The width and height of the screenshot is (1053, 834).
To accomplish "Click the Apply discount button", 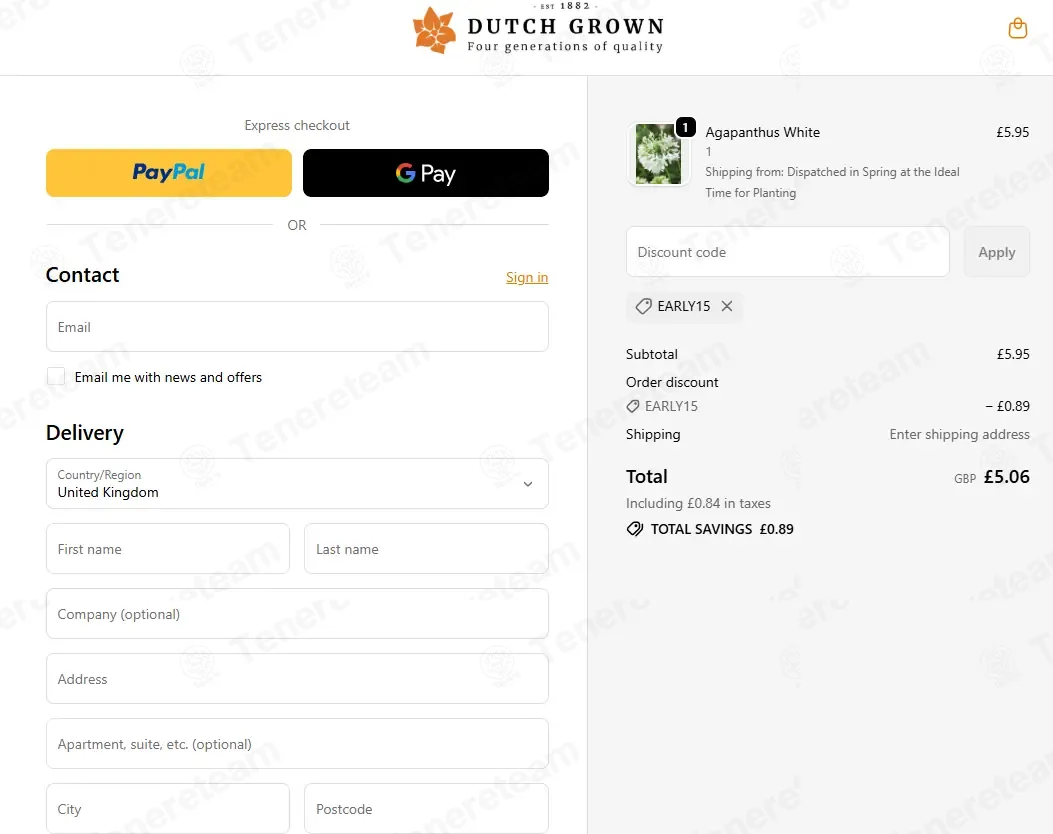I will 997,252.
